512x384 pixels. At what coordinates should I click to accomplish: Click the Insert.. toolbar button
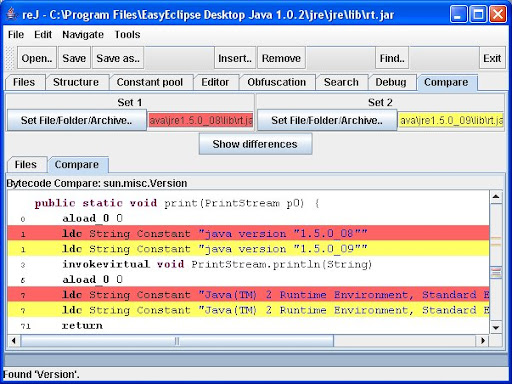click(235, 58)
